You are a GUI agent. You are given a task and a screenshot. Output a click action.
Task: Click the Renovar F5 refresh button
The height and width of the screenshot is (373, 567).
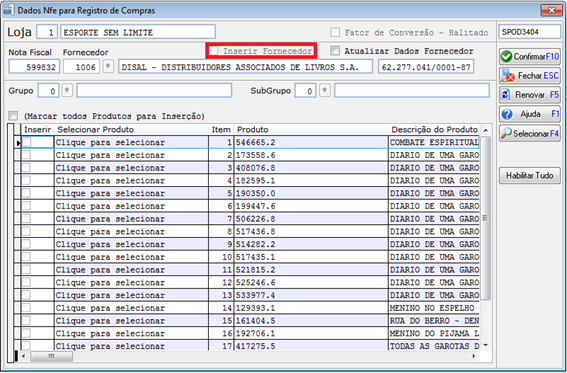coord(530,95)
